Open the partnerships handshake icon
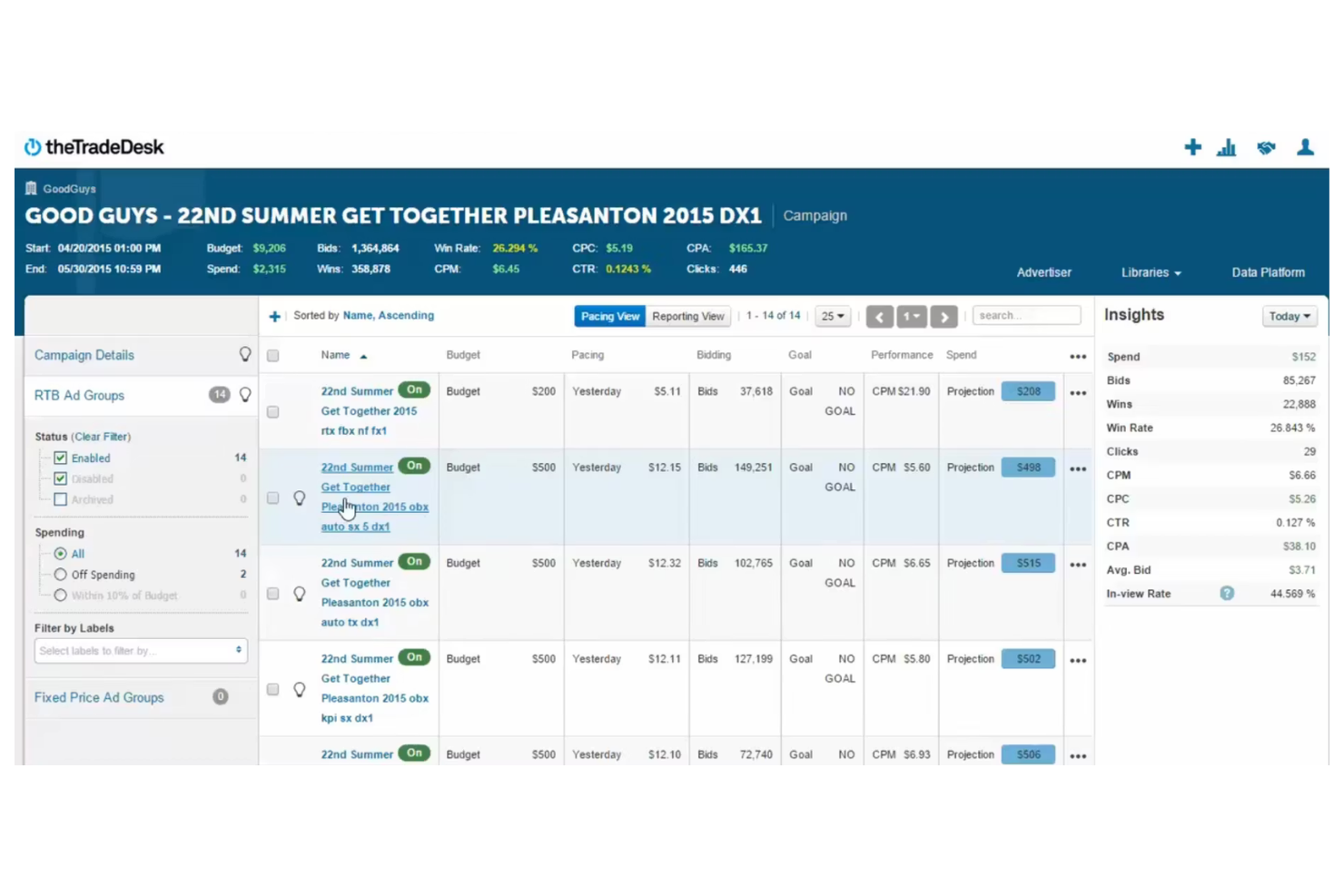The image size is (1344, 896). pyautogui.click(x=1266, y=147)
